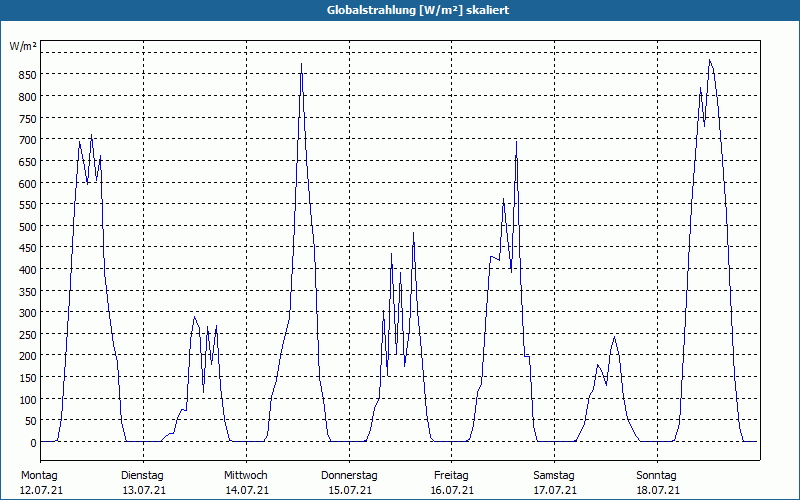Click the date 14.07.21
This screenshot has height=500, width=800.
tap(247, 491)
